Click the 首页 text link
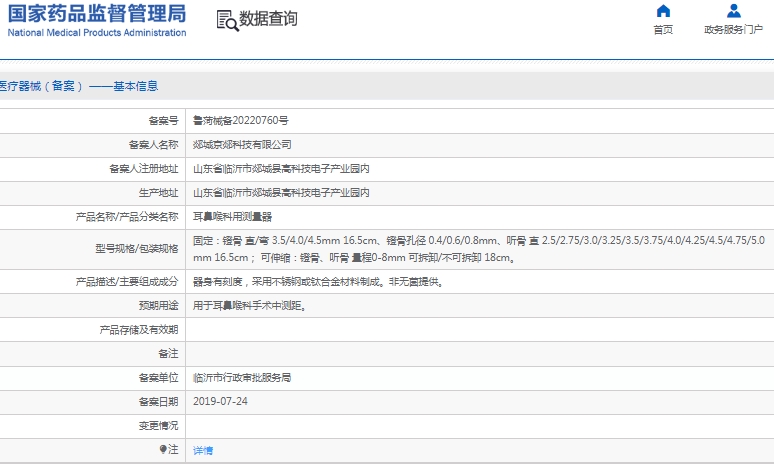Screen dimensions: 774x473 tap(663, 30)
